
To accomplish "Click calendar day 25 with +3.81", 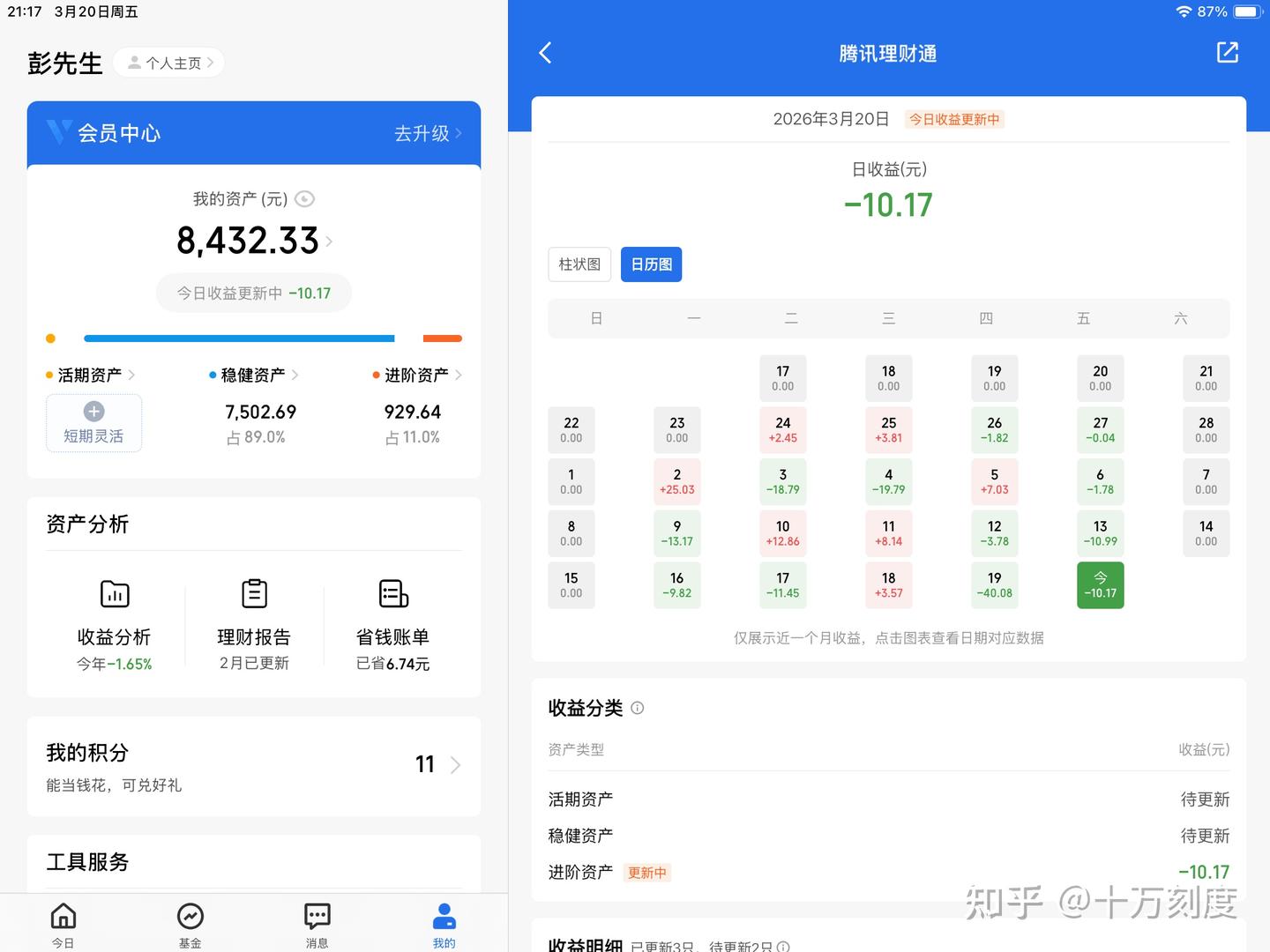I will (889, 429).
